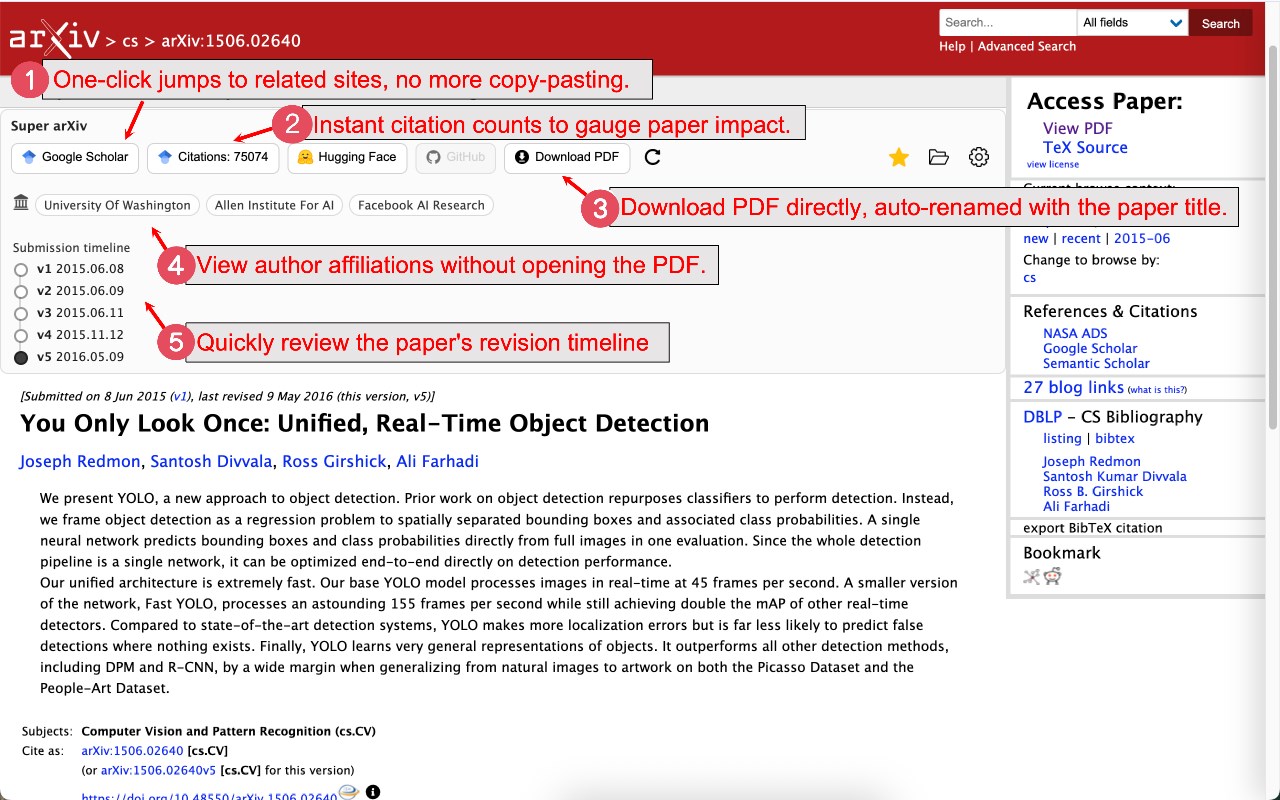
Task: Select the v5 2016.05.09 timeline version
Action: [x=68, y=357]
